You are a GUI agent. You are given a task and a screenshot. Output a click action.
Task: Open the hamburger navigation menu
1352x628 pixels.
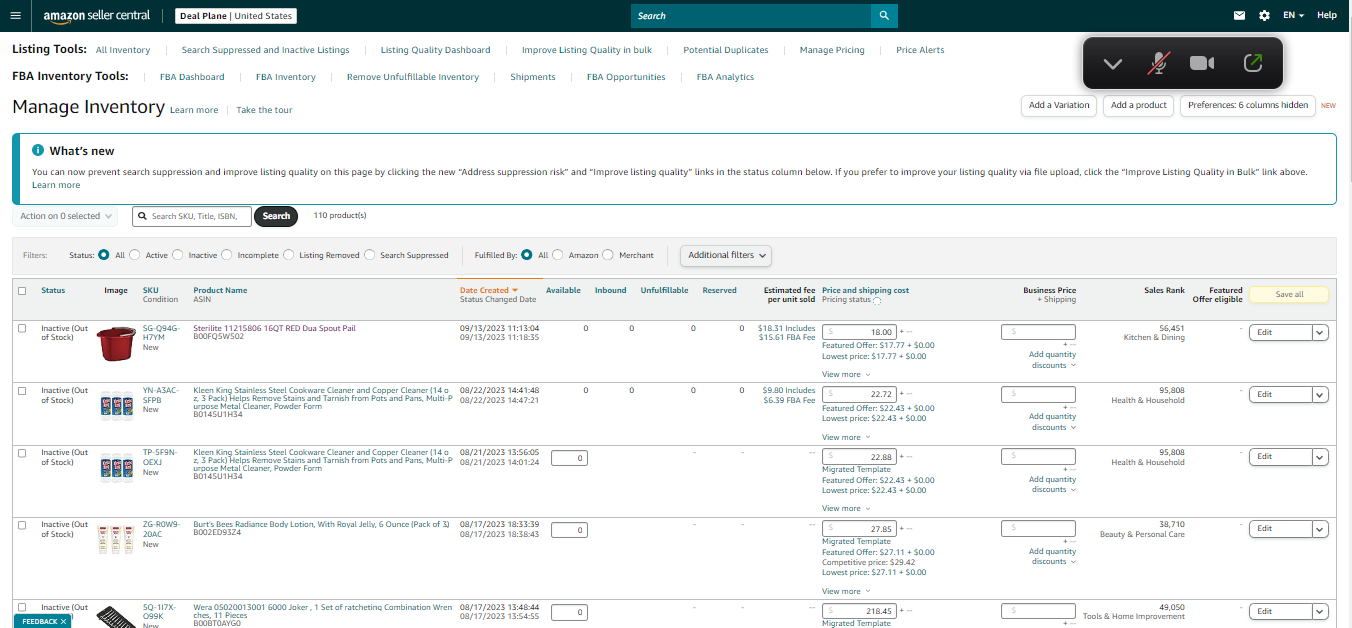(x=15, y=16)
